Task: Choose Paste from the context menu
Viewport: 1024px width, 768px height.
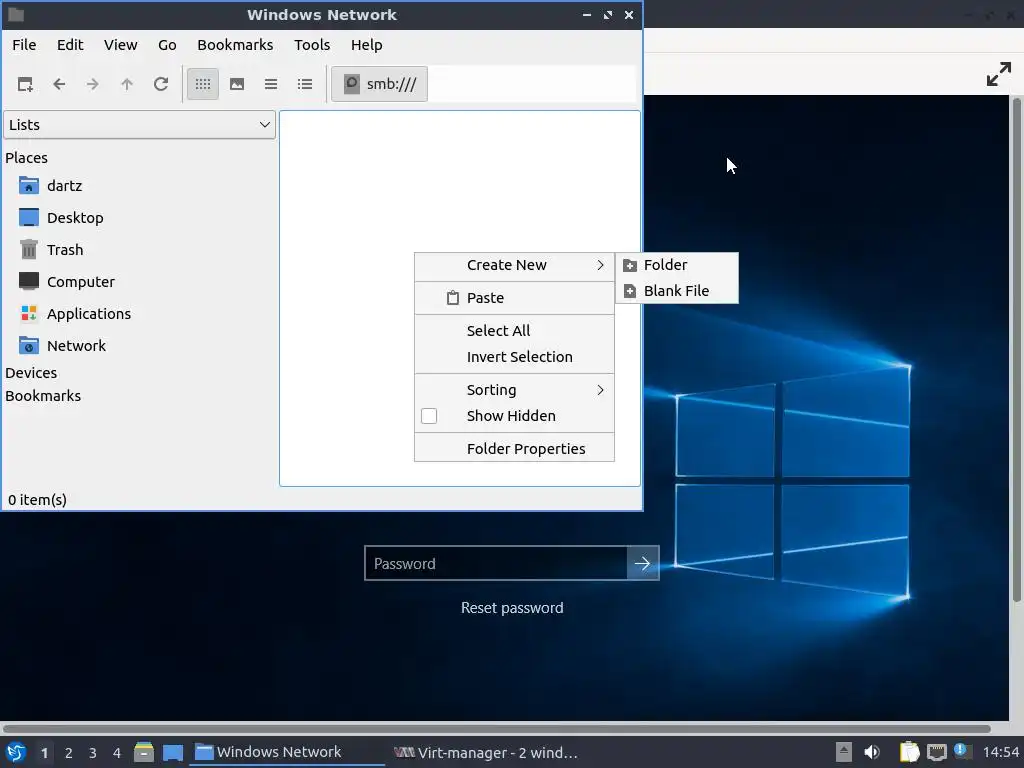Action: point(515,298)
